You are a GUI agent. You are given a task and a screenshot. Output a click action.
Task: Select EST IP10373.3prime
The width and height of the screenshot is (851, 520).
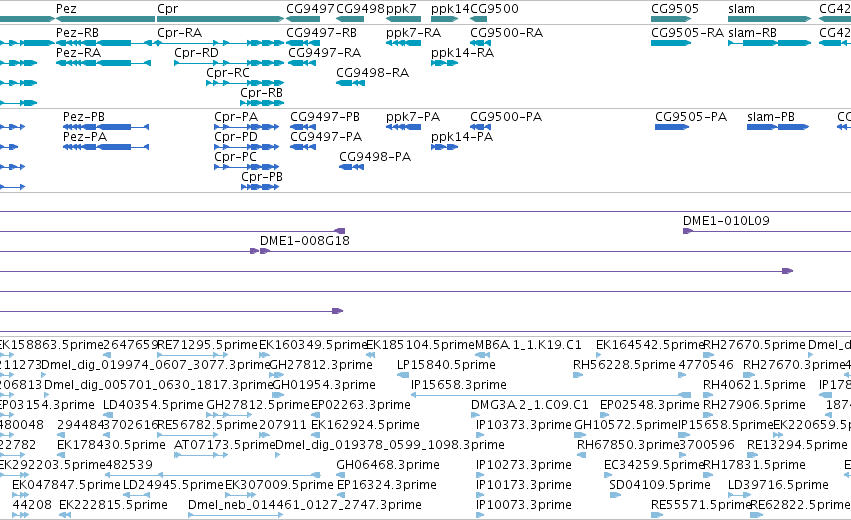tap(480, 435)
